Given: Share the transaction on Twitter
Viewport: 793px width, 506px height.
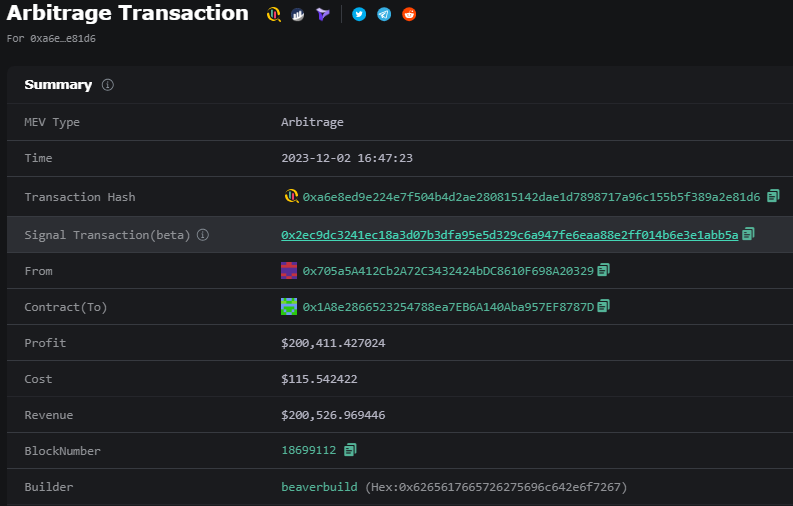Looking at the screenshot, I should click(359, 14).
